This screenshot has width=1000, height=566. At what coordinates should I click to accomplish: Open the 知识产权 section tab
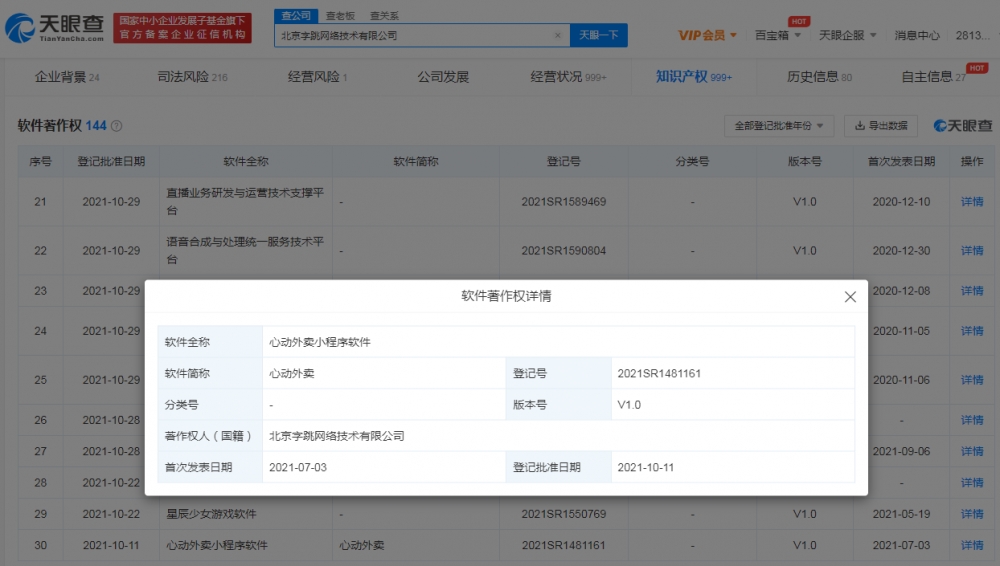click(x=693, y=77)
